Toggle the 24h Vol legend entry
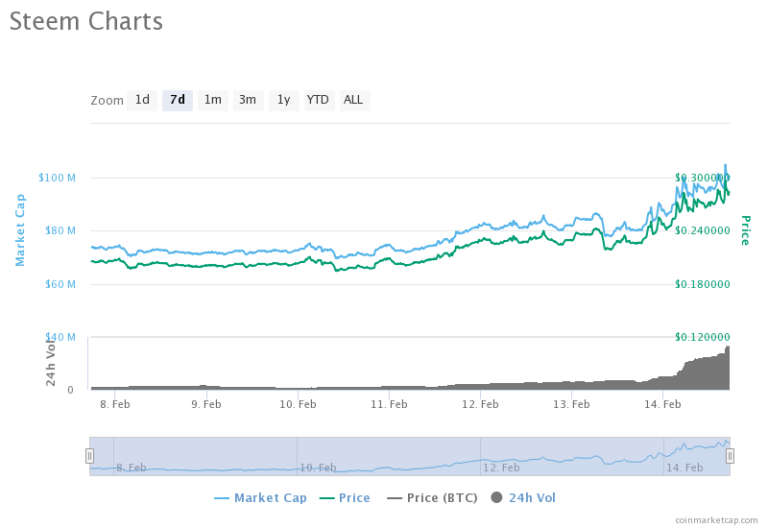Image resolution: width=768 pixels, height=528 pixels. [x=523, y=498]
